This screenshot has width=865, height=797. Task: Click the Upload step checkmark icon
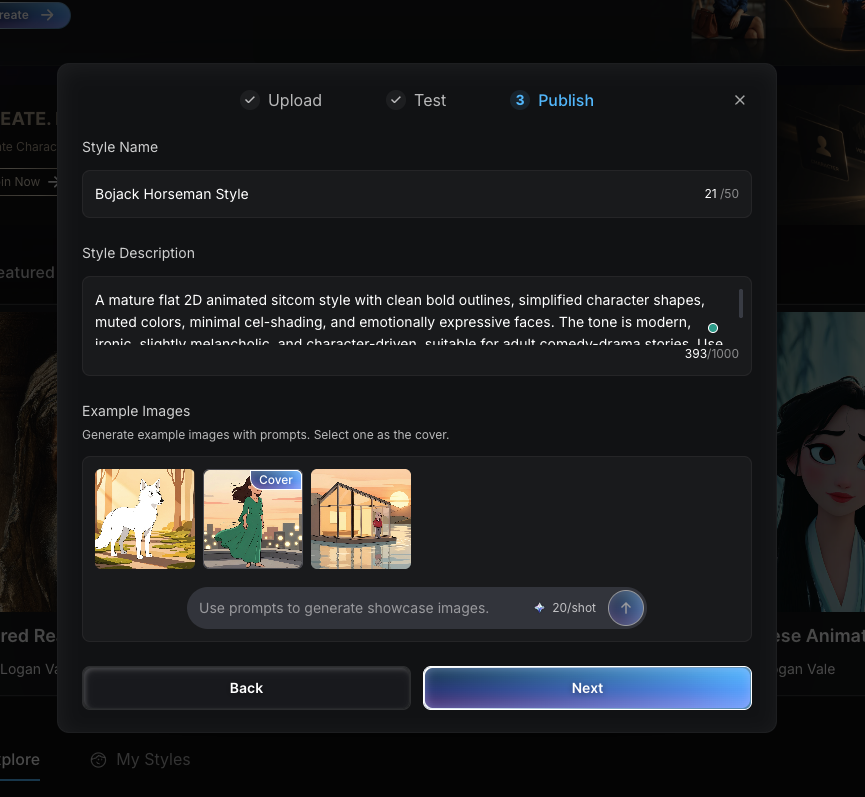point(250,100)
